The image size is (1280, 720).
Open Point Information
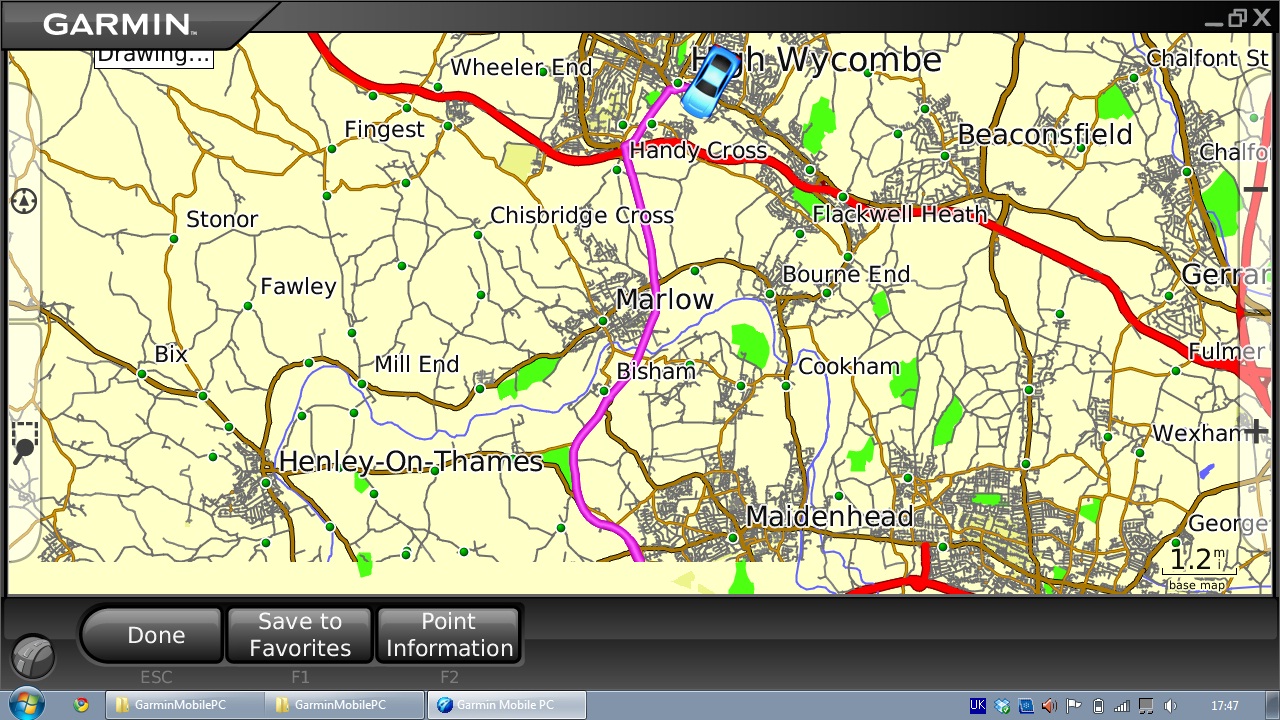449,635
